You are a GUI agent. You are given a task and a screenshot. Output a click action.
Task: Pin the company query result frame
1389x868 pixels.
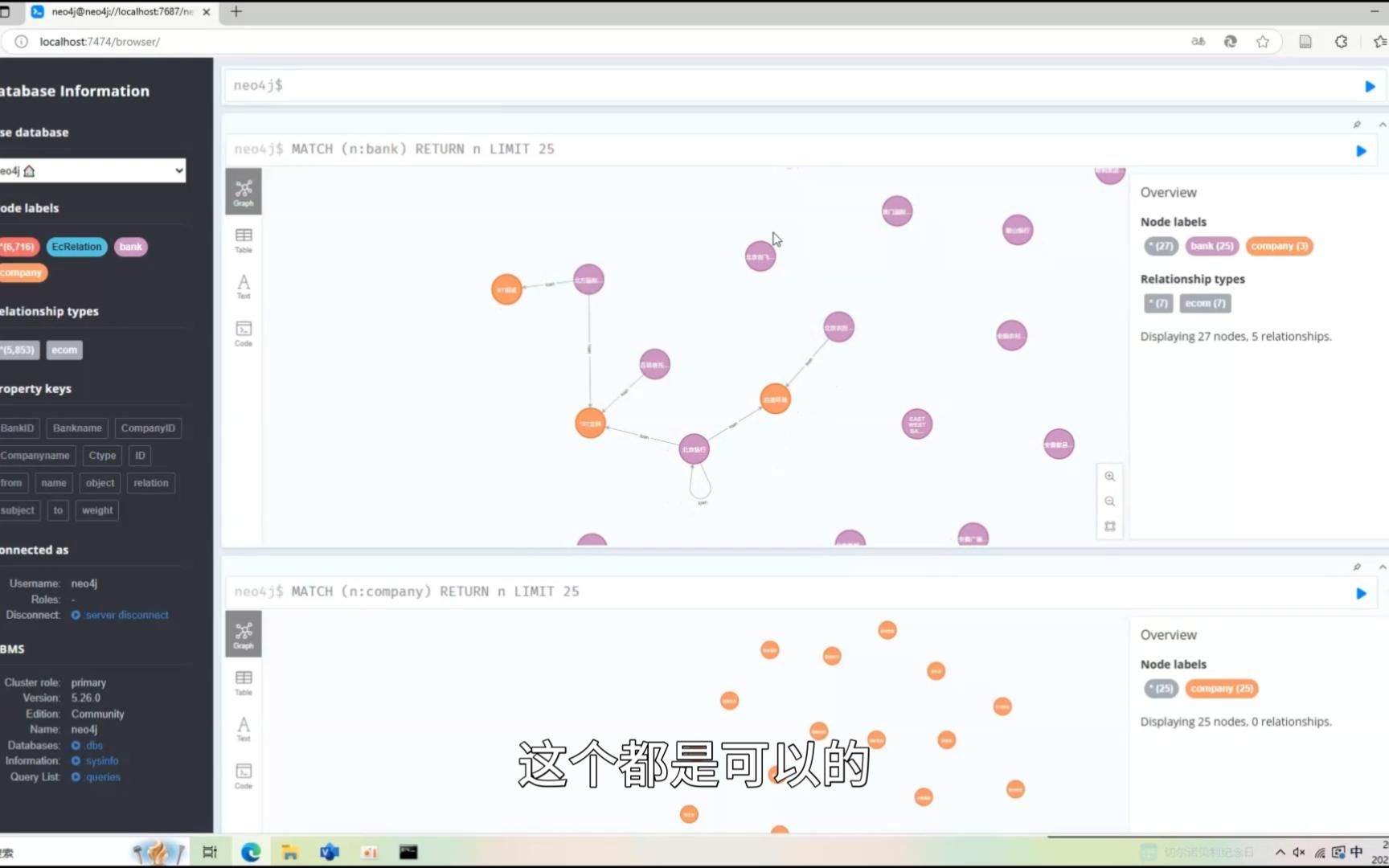(1357, 567)
